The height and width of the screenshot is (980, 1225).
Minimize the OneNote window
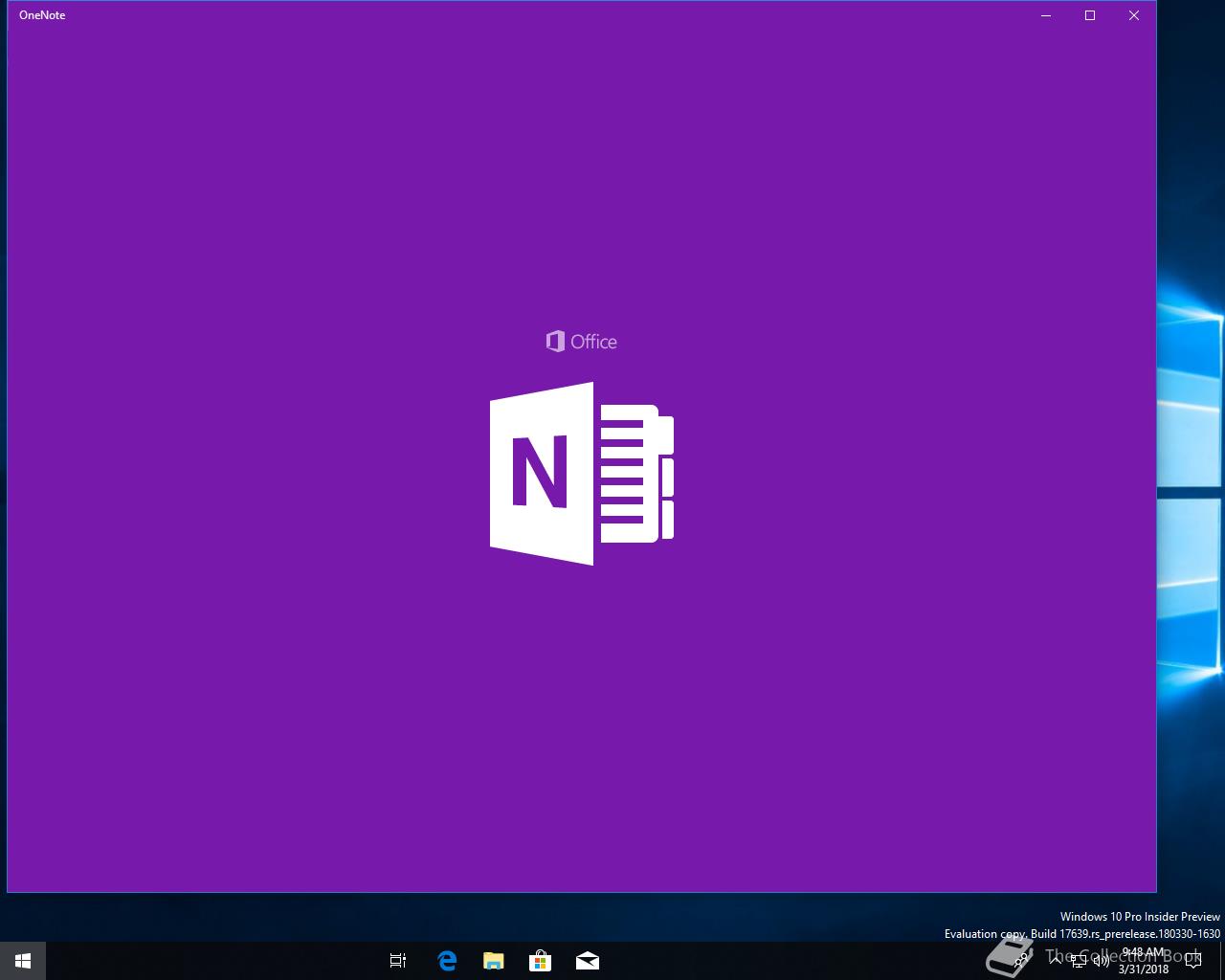[1046, 15]
